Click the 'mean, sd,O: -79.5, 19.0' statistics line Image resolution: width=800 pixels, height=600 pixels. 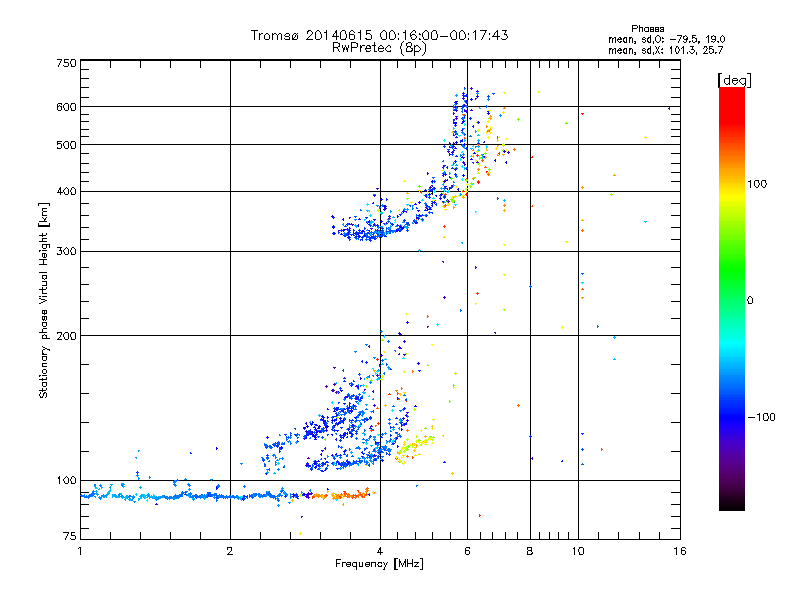click(x=666, y=39)
